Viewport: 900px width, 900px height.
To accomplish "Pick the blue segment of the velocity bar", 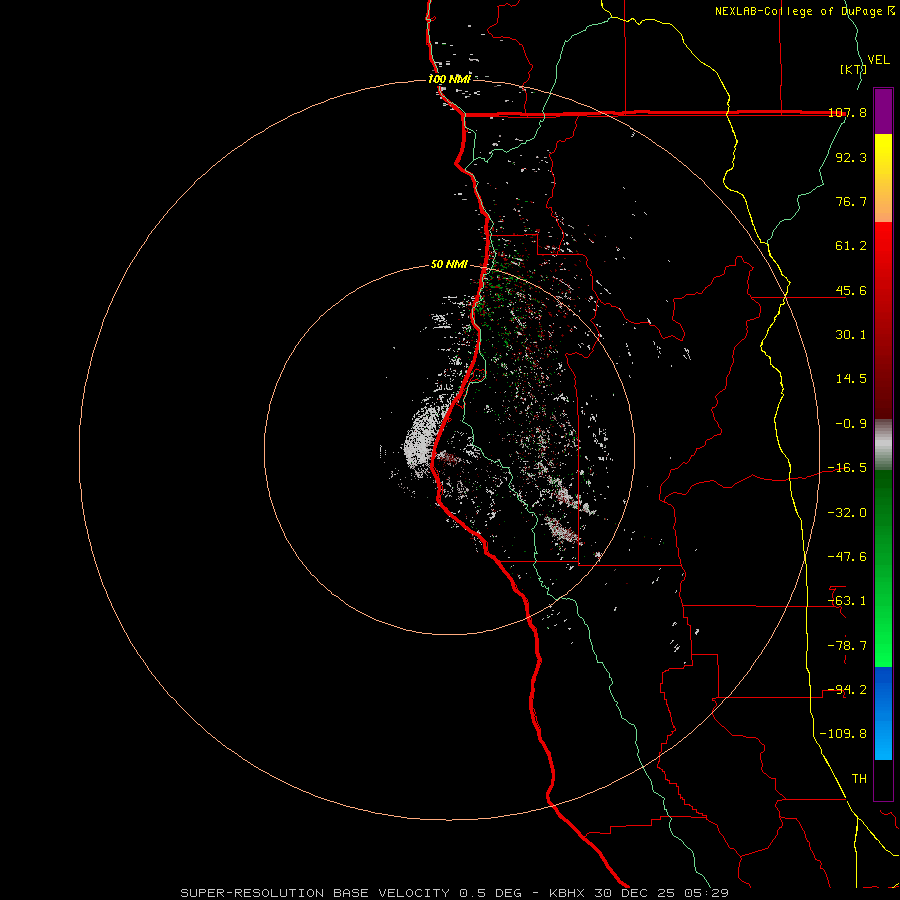I will [x=883, y=713].
